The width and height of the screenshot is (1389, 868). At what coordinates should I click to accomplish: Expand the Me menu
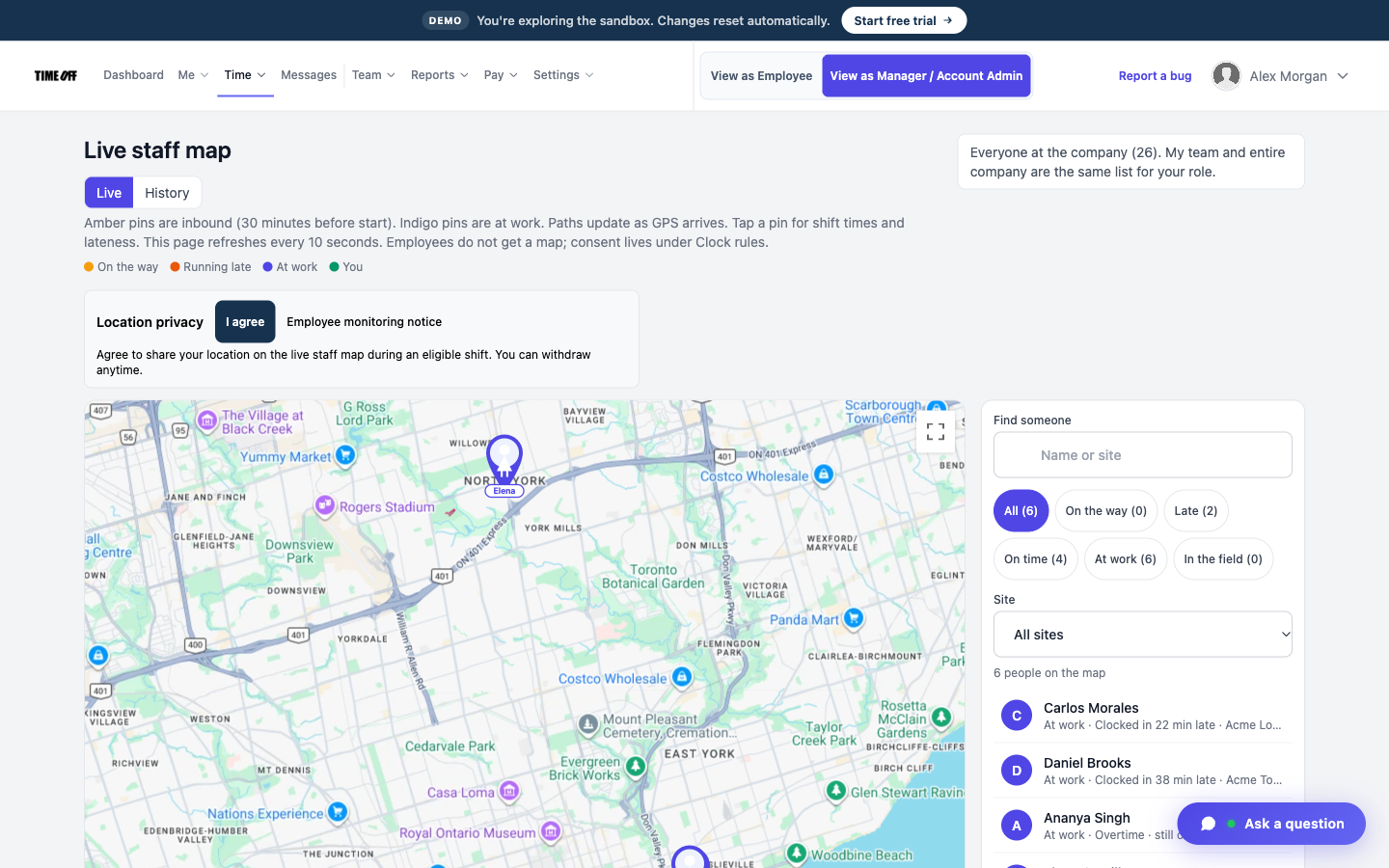pyautogui.click(x=193, y=75)
